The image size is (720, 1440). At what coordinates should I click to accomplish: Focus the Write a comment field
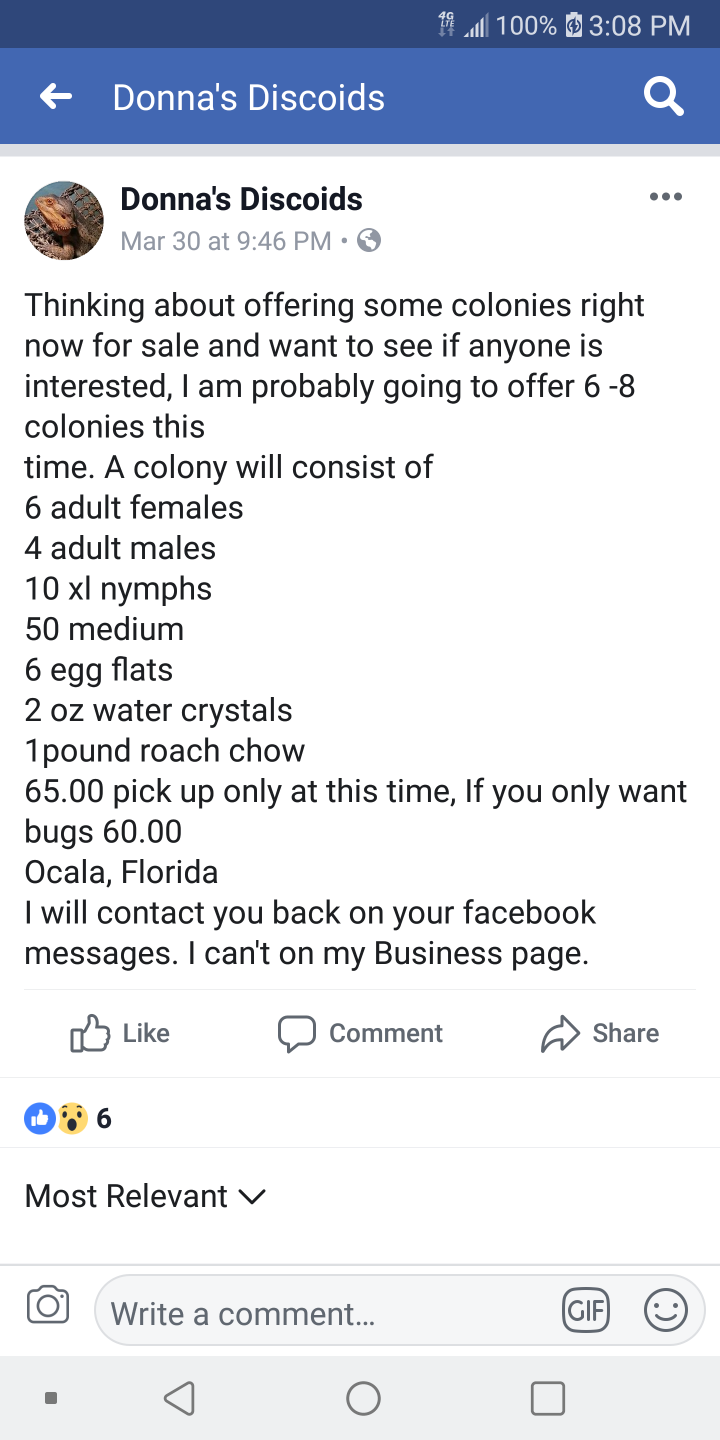coord(320,1312)
